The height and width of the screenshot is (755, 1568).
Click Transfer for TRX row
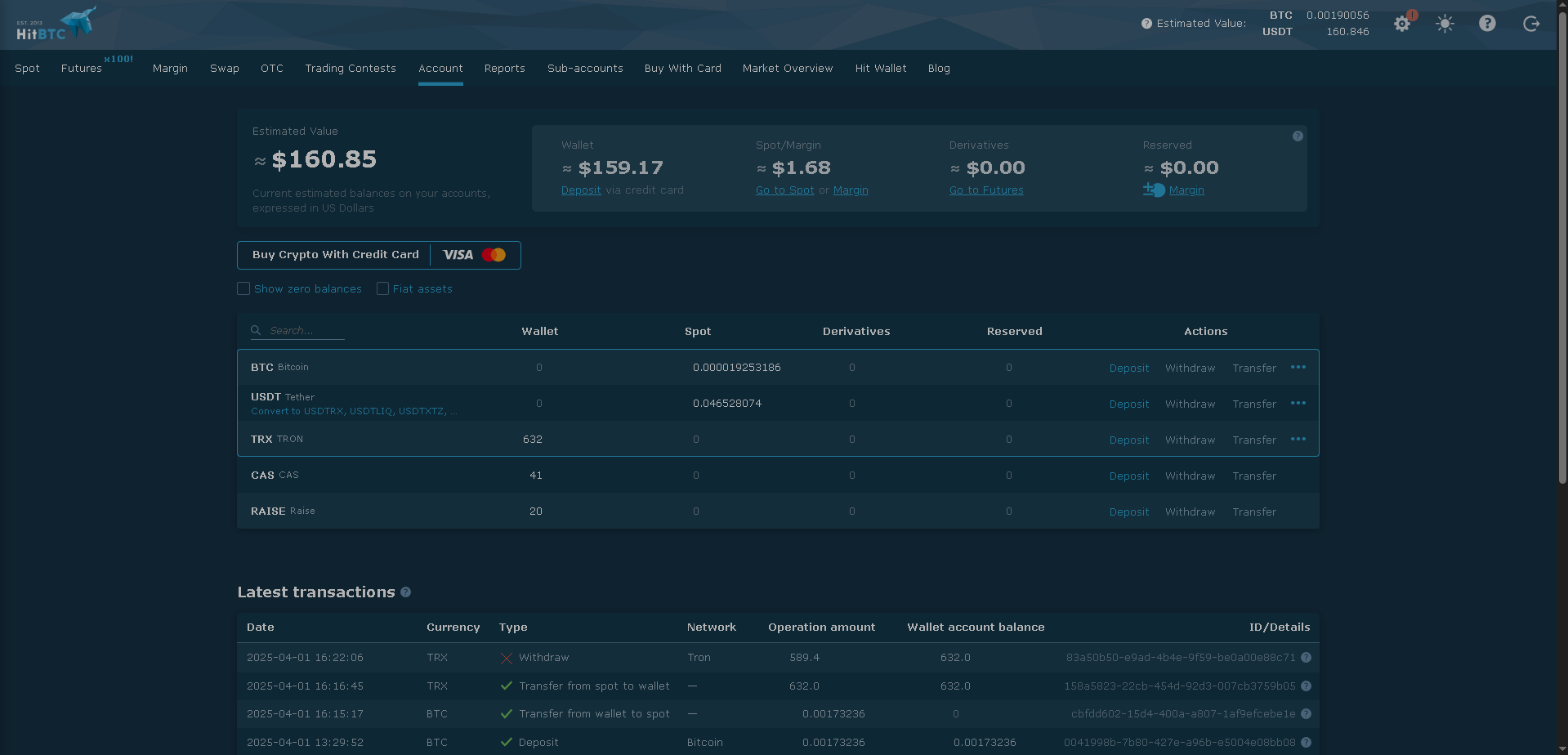[x=1254, y=440]
